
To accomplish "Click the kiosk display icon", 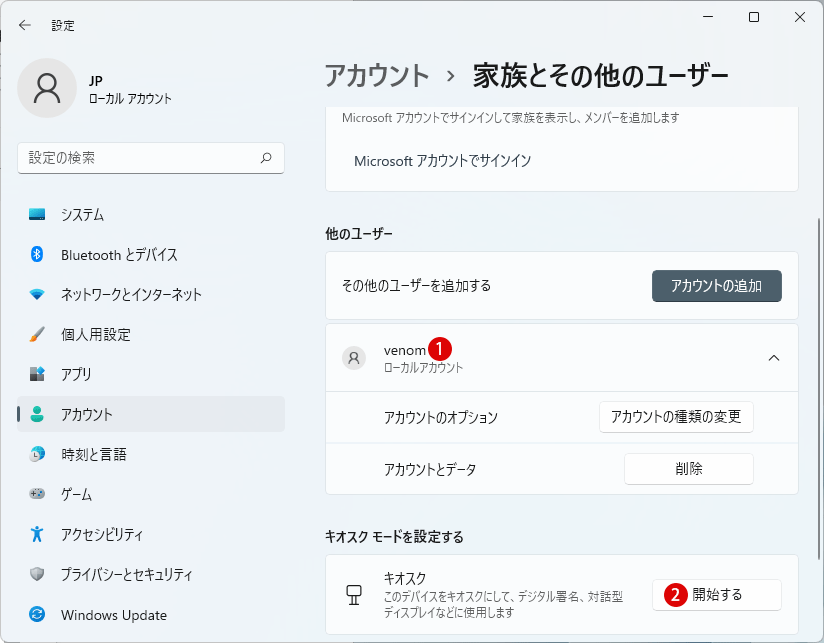I will tap(354, 595).
